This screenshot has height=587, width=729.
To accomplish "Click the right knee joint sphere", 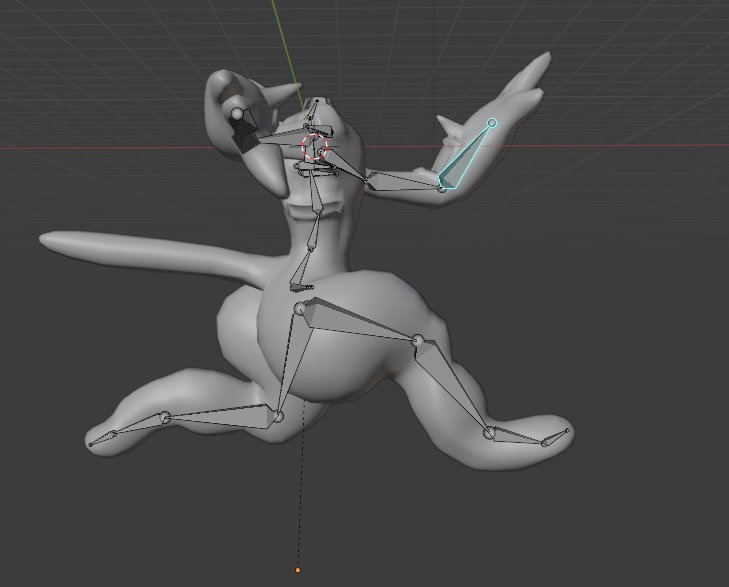I will (x=418, y=341).
